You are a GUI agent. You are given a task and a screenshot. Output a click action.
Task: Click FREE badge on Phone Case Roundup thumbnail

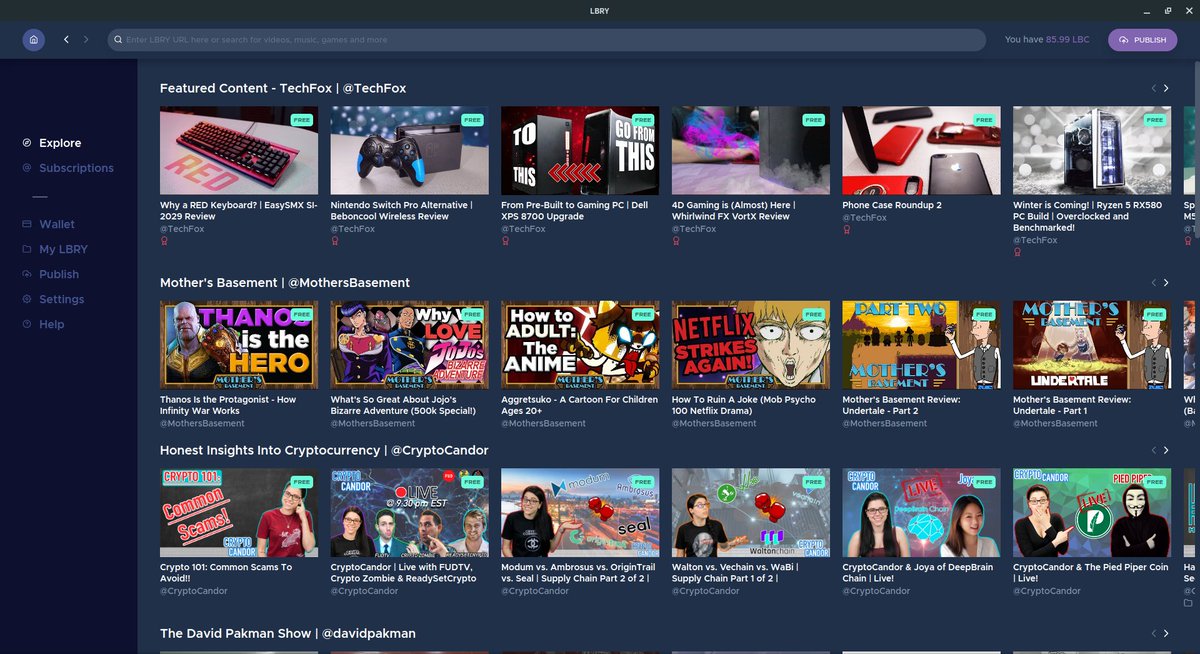(984, 119)
